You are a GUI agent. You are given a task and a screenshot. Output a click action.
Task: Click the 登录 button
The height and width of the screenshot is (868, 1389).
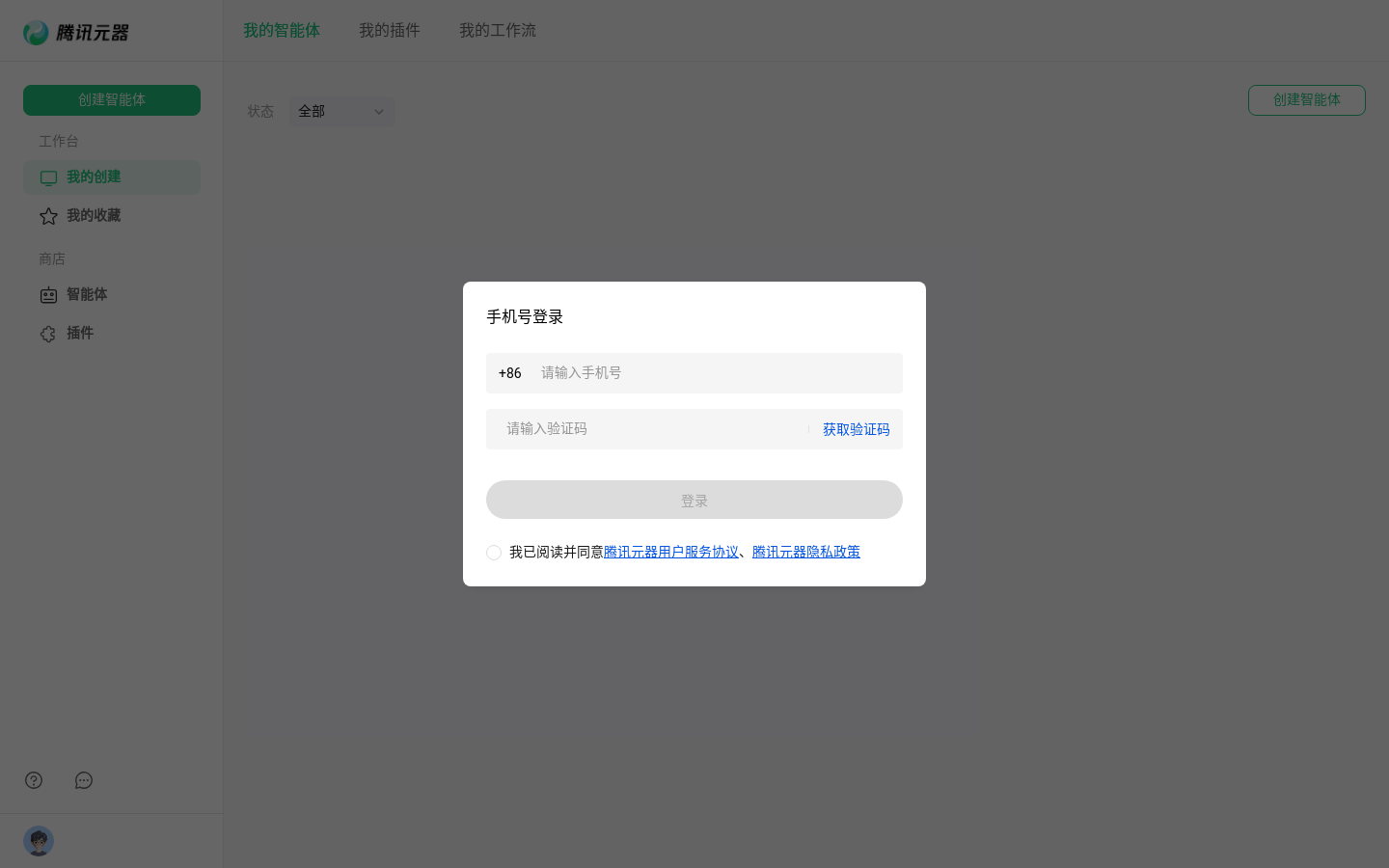pos(694,500)
